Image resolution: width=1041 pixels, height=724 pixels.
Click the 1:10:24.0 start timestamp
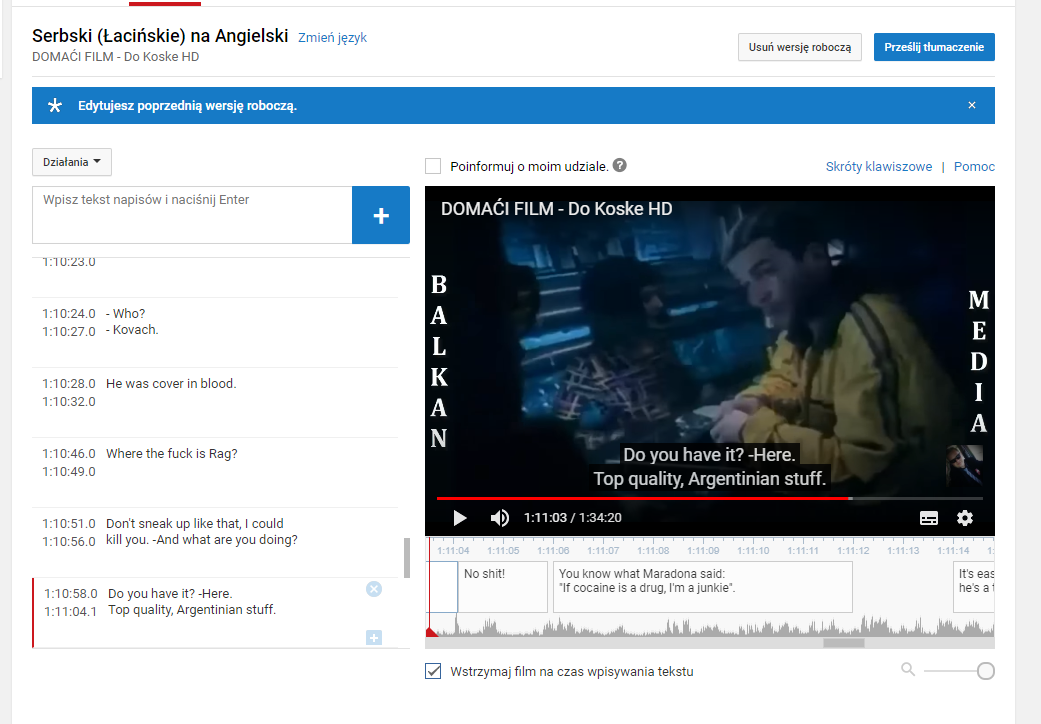click(69, 313)
